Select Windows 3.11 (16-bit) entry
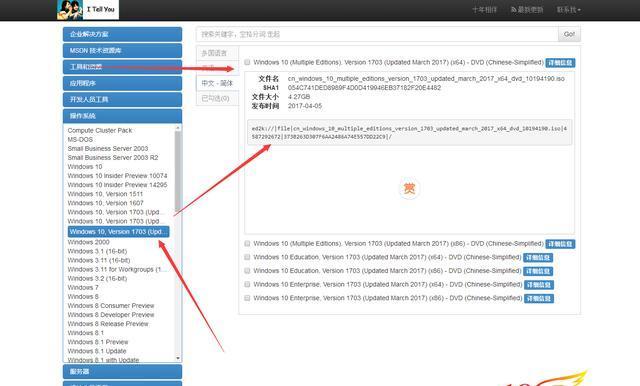This screenshot has height=386, width=640. point(99,260)
